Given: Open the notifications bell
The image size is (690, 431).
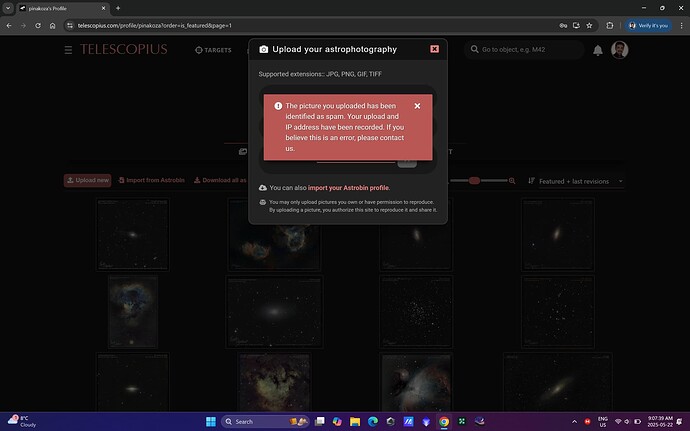Looking at the screenshot, I should 598,50.
